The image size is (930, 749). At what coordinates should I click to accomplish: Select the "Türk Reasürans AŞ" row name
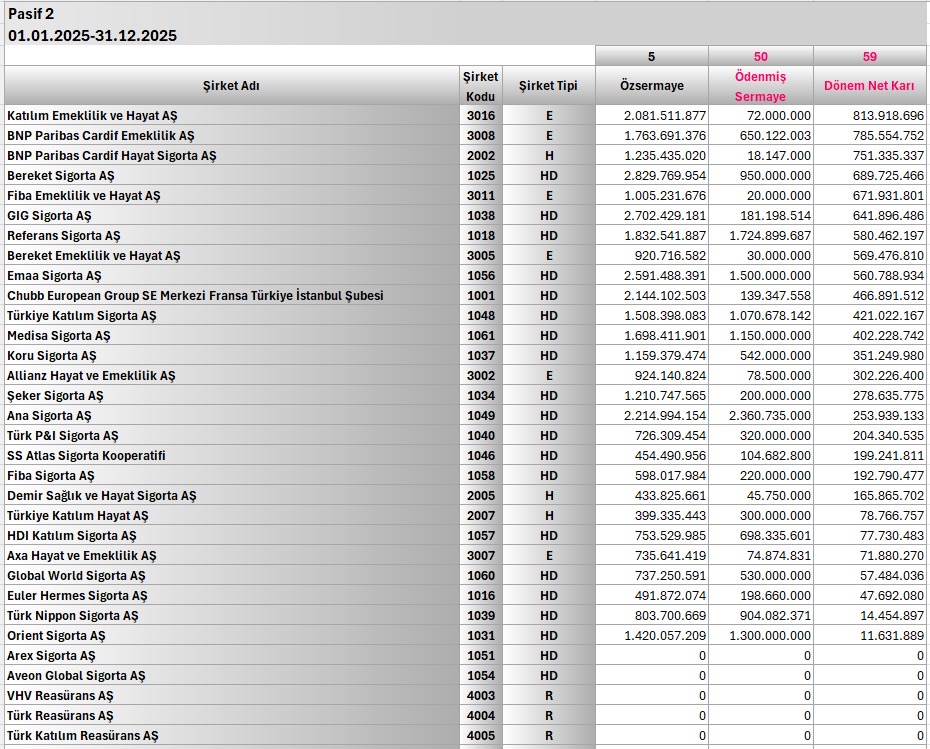click(60, 716)
